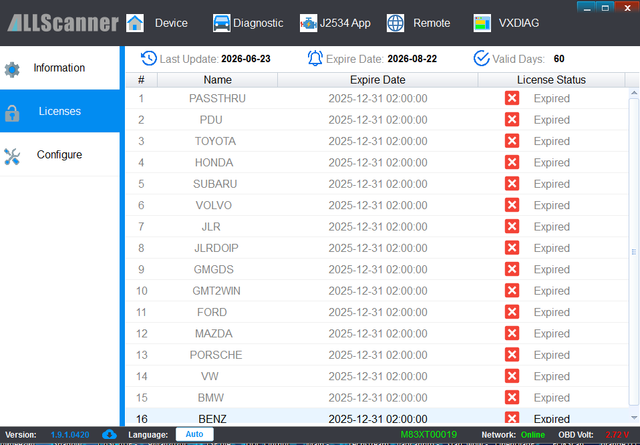Screen dimensions: 640x445
Task: Click the red expired icon for PORSCHE
Action: (x=512, y=355)
